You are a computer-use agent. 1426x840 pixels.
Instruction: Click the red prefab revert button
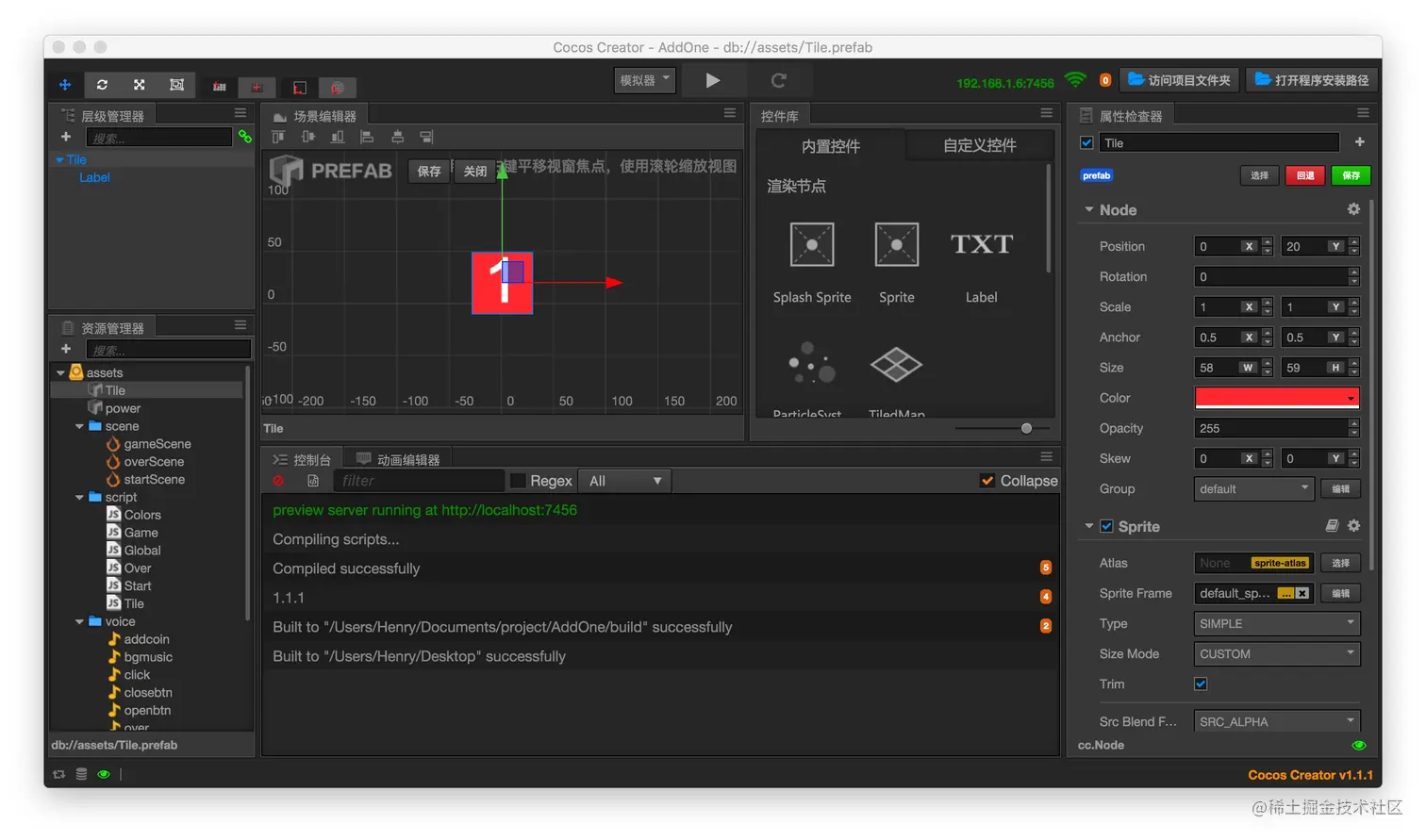tap(1305, 175)
